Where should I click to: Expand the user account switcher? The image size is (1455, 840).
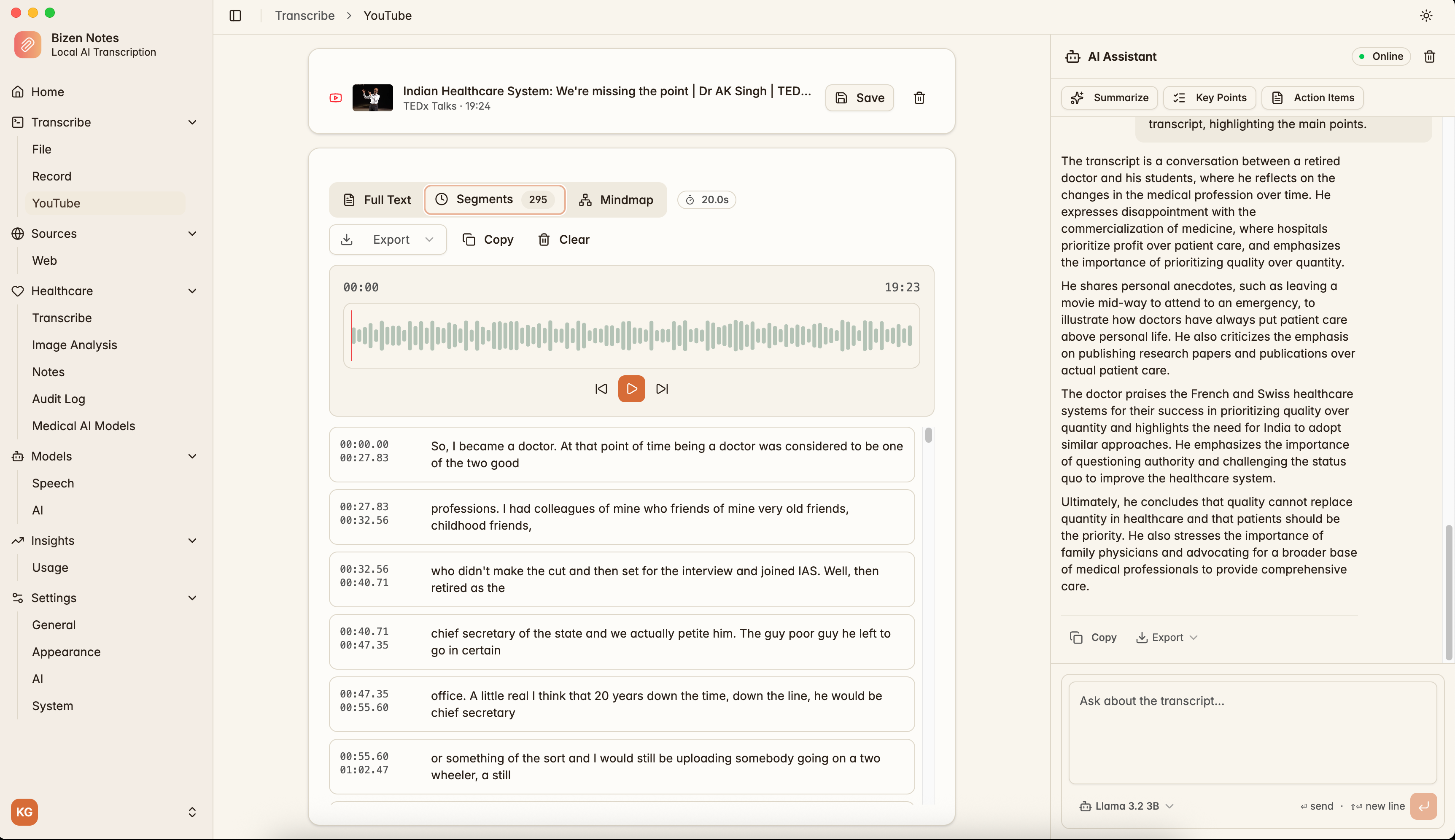(192, 812)
